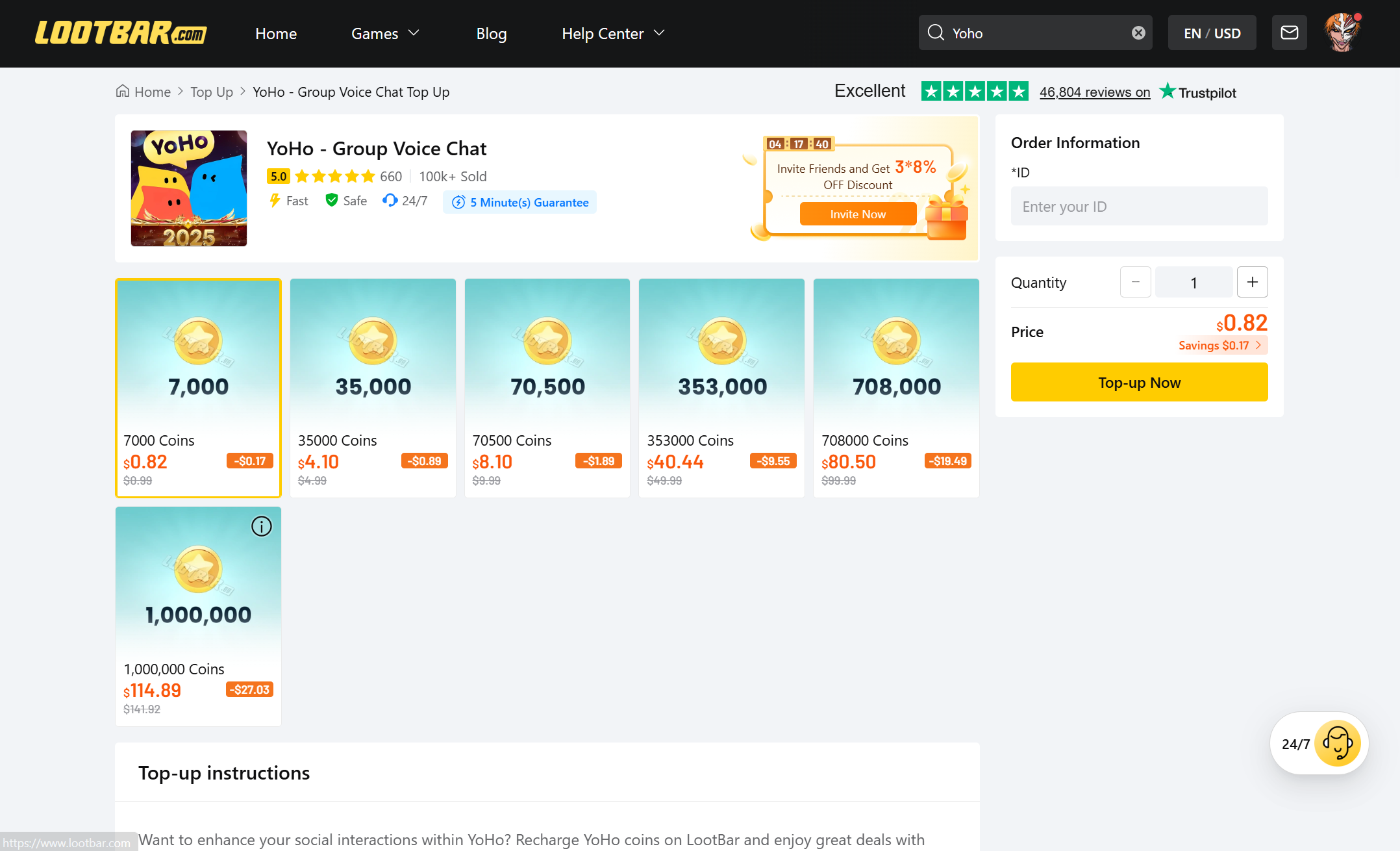
Task: Increase quantity with plus button
Action: tap(1253, 282)
